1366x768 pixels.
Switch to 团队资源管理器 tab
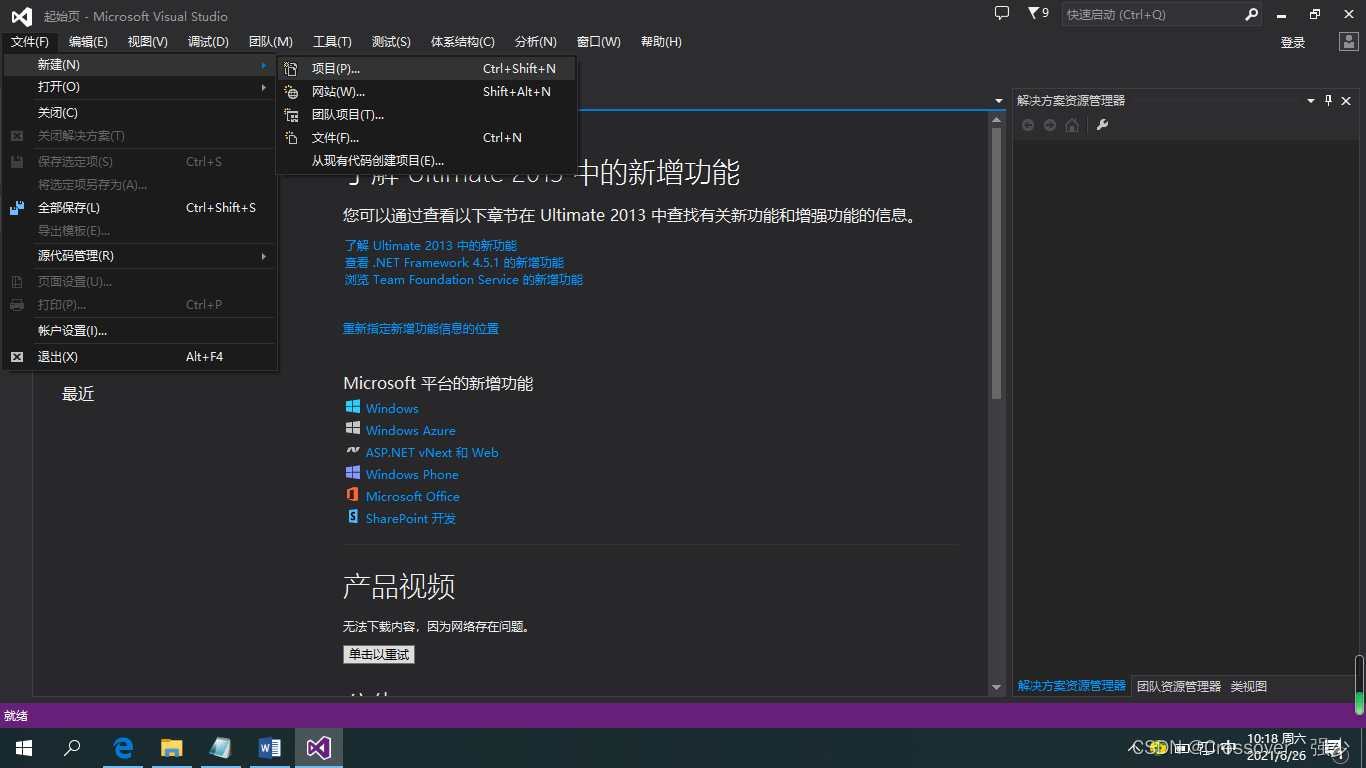tap(1179, 687)
